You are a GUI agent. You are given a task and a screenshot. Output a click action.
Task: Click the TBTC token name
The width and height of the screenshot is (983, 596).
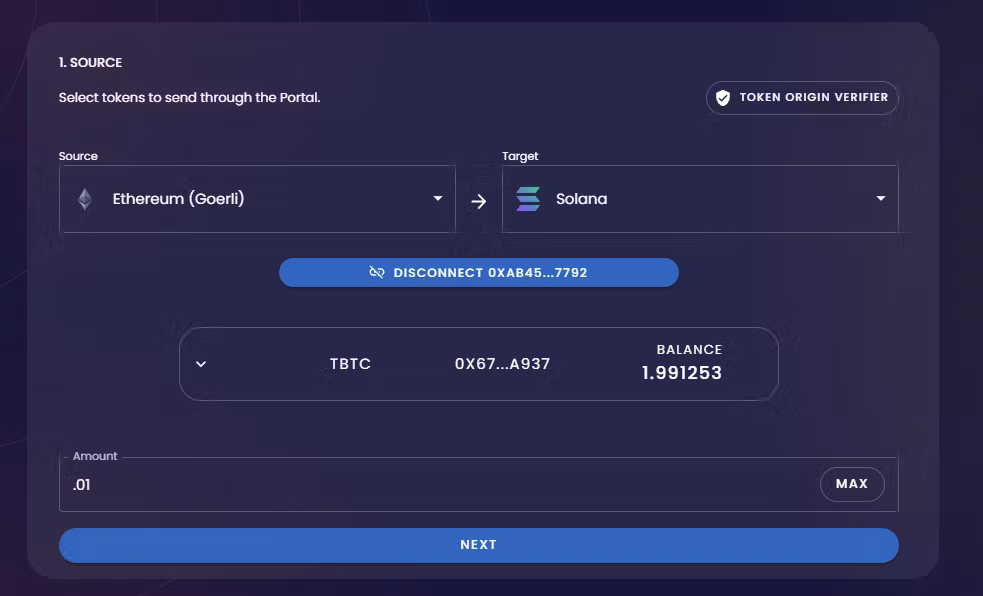tap(349, 363)
